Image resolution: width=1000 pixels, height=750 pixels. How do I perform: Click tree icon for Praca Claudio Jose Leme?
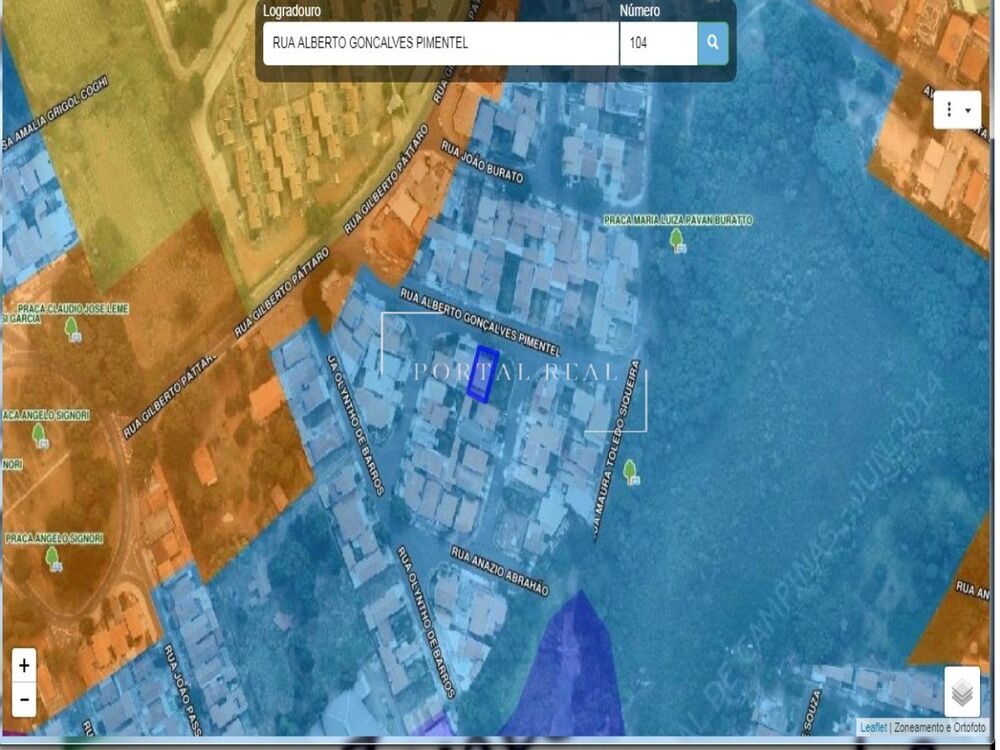(x=71, y=328)
